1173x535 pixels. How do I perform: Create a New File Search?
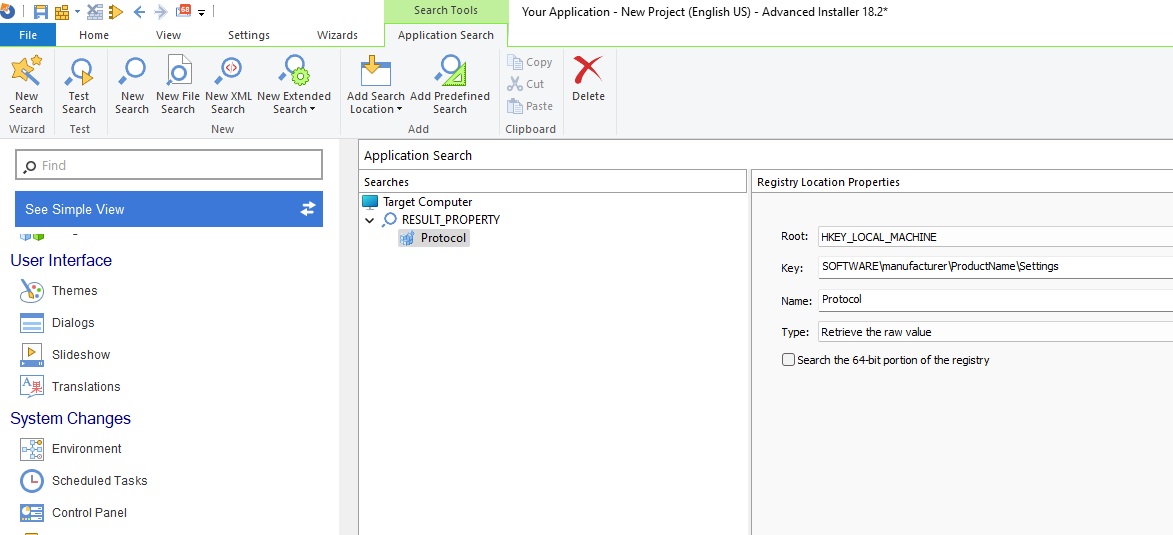(x=178, y=73)
